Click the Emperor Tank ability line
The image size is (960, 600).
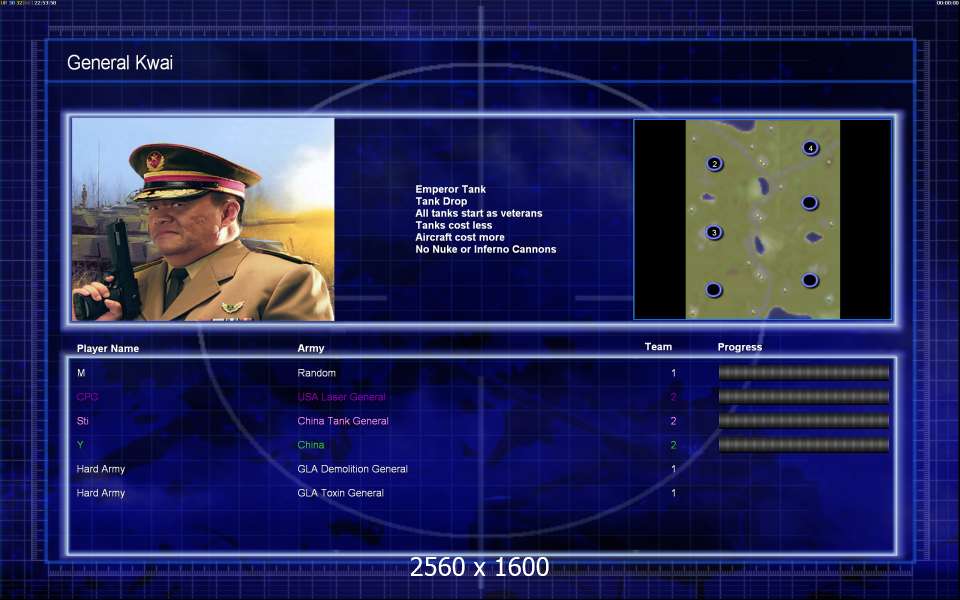pyautogui.click(x=451, y=189)
